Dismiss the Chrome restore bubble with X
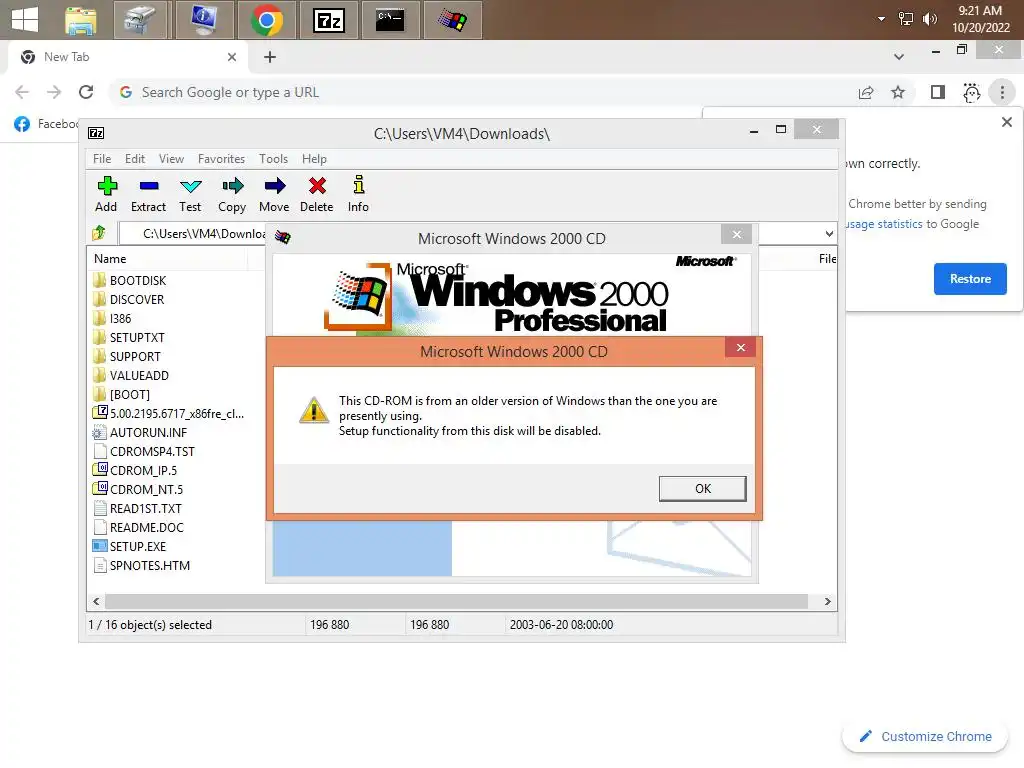Screen dimensions: 1024x768 pyautogui.click(x=1007, y=122)
